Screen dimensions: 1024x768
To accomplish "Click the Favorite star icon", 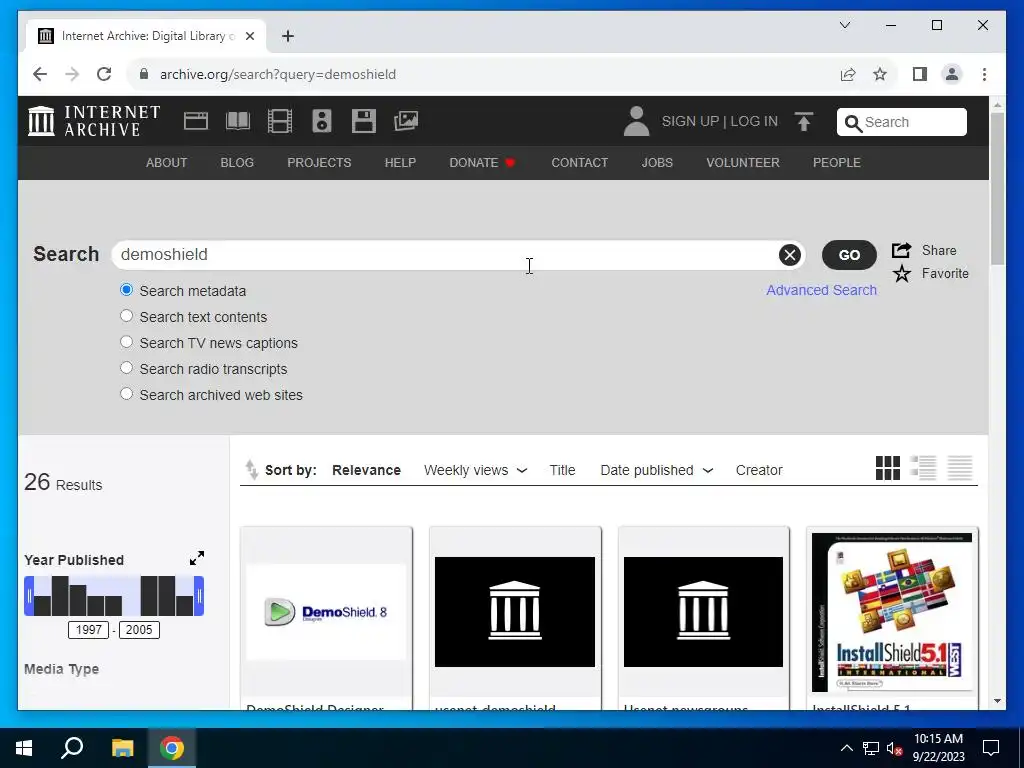I will pyautogui.click(x=902, y=274).
